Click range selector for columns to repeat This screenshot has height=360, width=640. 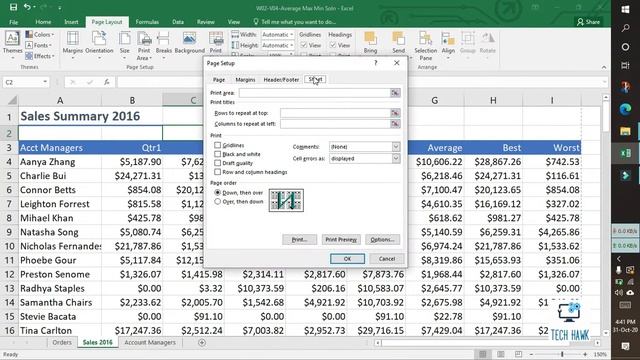point(395,124)
